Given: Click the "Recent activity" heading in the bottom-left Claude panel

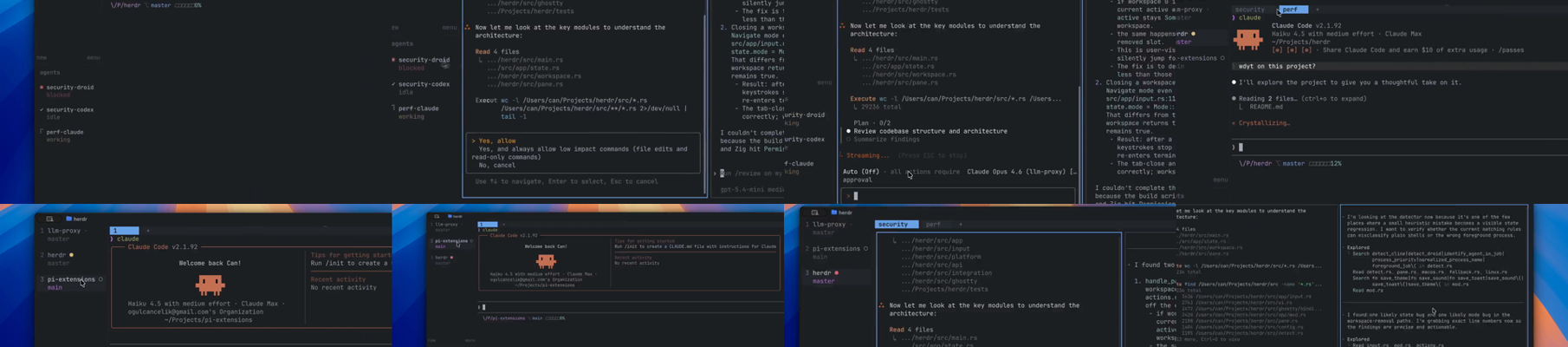Looking at the screenshot, I should click(x=339, y=279).
